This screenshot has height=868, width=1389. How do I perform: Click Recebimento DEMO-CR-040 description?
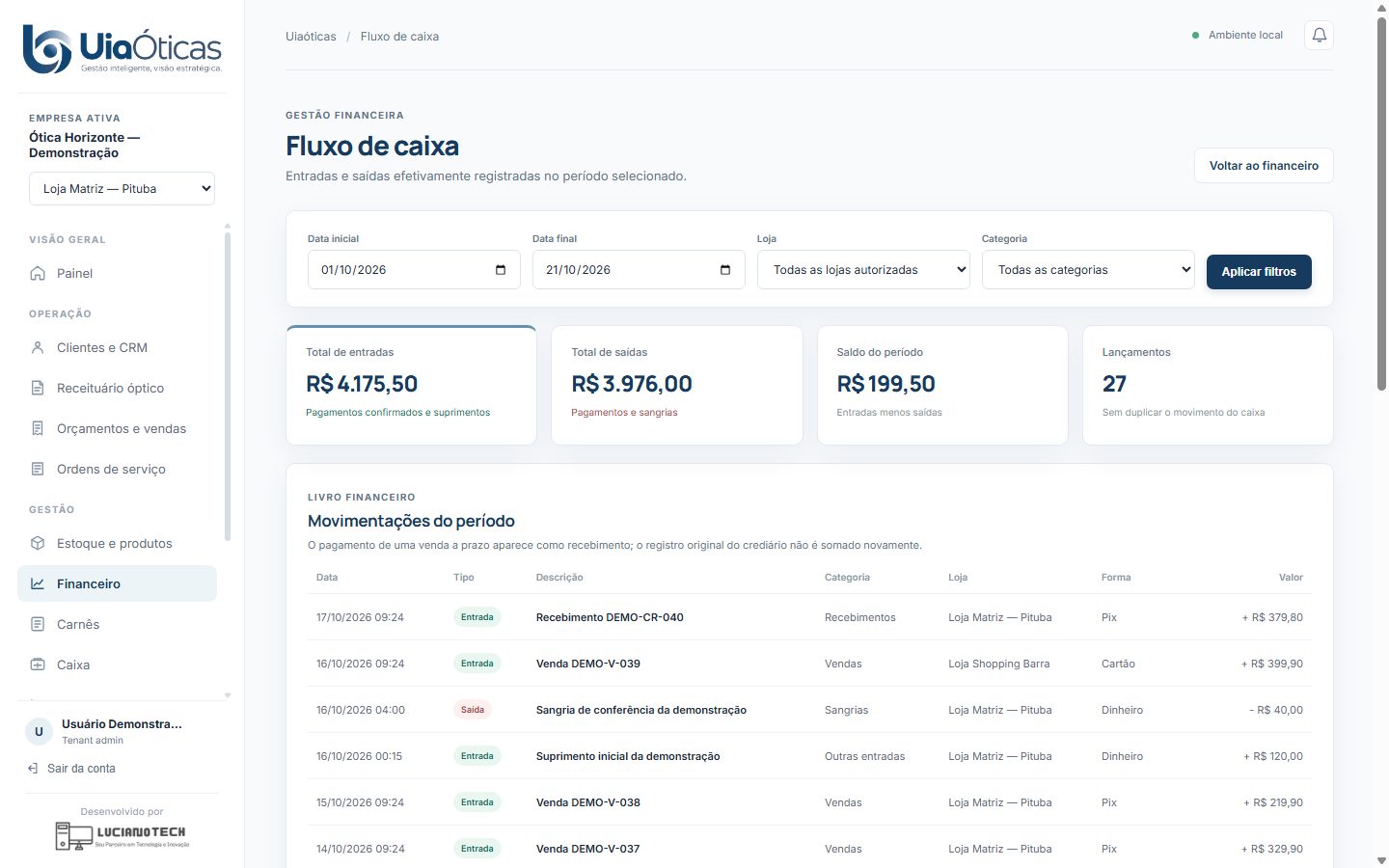coord(610,617)
